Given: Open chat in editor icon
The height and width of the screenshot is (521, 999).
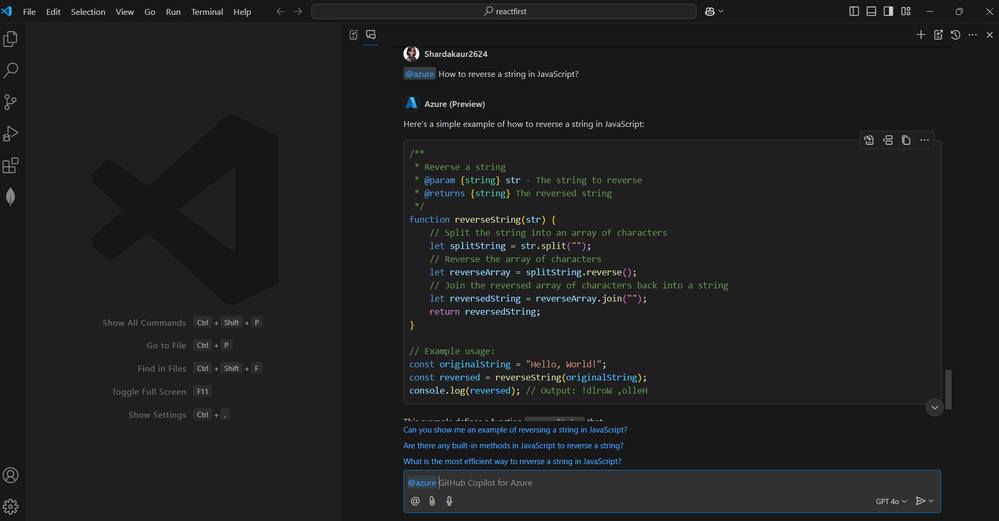Looking at the screenshot, I should pyautogui.click(x=938, y=35).
